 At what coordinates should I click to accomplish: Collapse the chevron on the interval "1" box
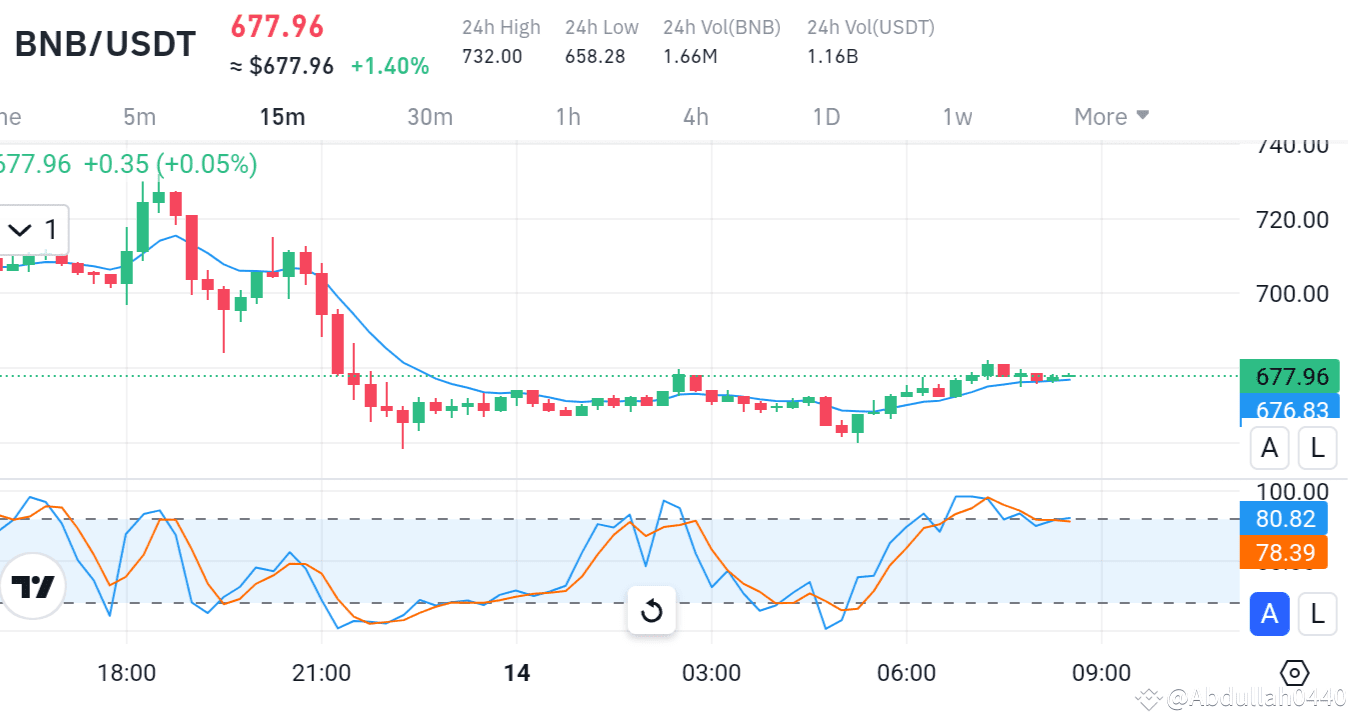pos(19,229)
